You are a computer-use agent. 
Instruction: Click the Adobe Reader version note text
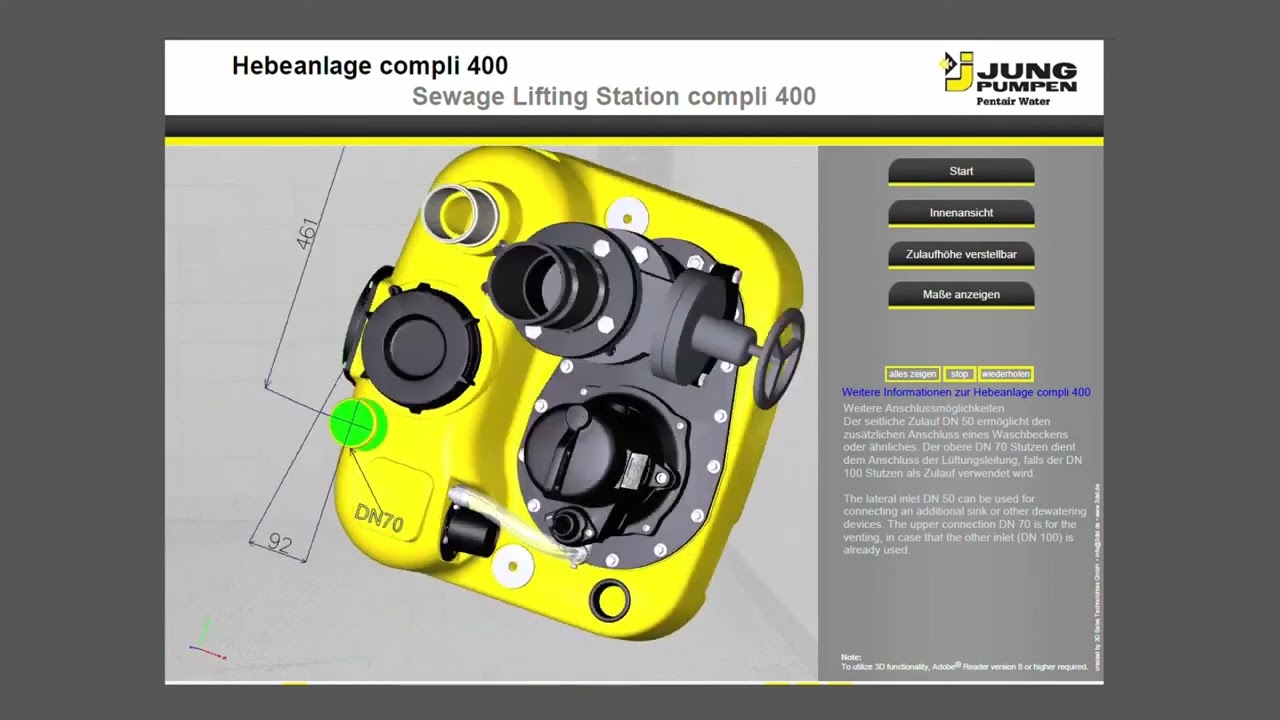pos(964,666)
